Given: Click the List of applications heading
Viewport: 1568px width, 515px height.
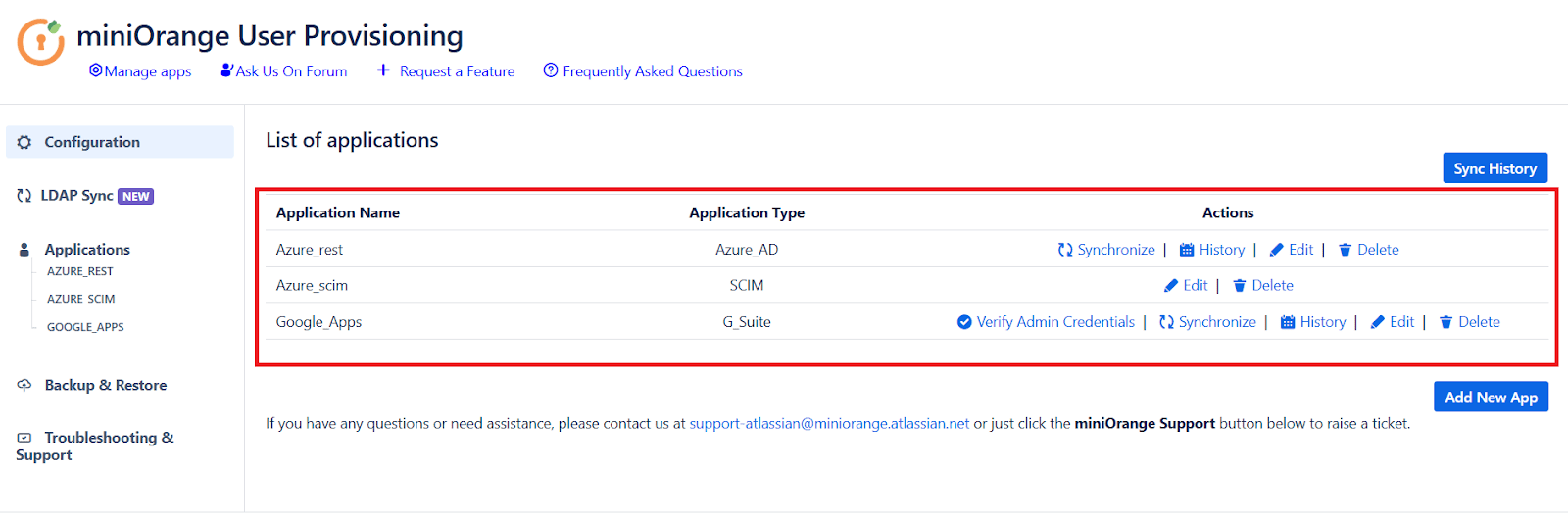Looking at the screenshot, I should tap(352, 140).
